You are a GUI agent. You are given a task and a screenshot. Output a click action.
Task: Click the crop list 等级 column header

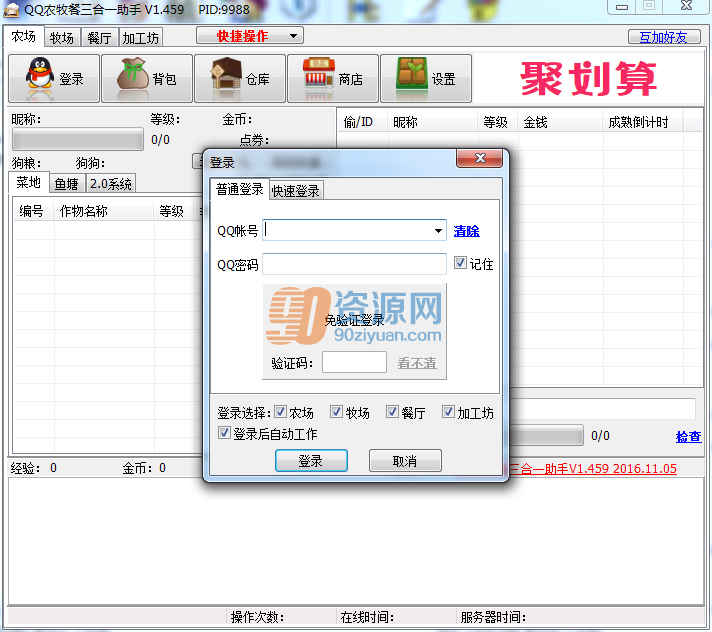pos(174,211)
